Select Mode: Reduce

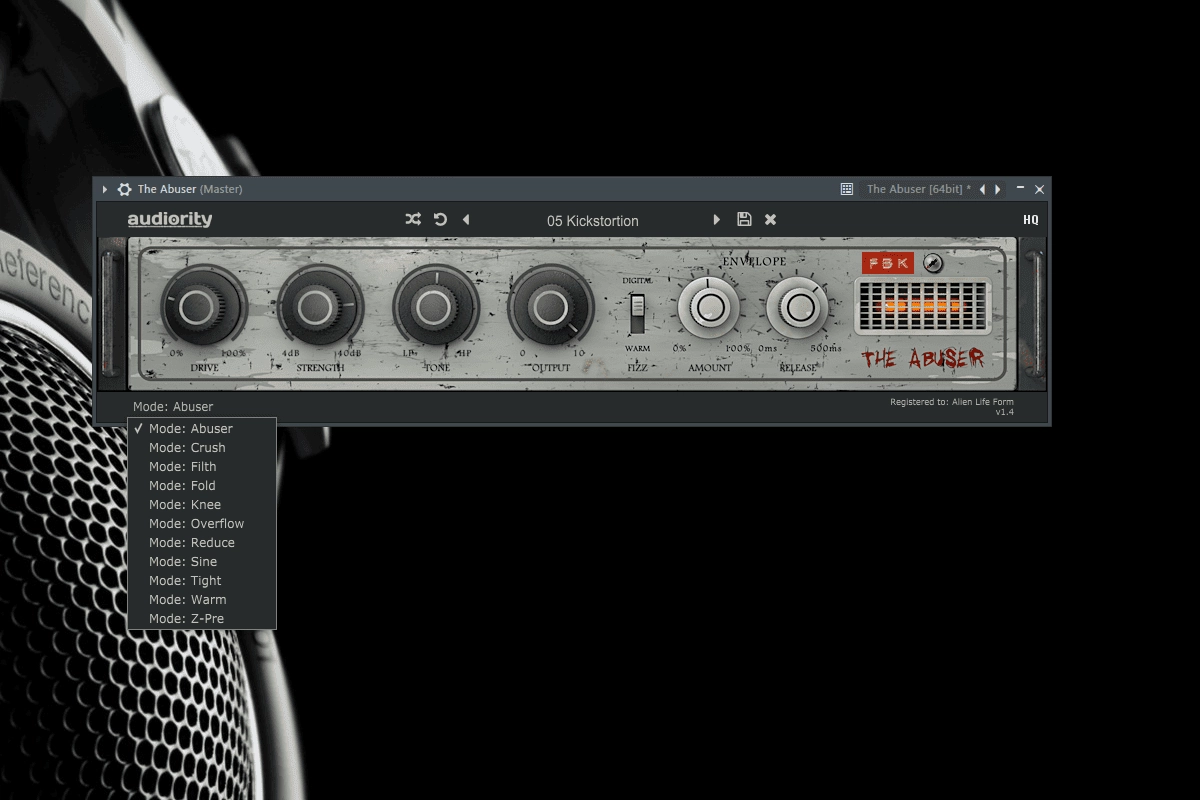click(x=202, y=543)
